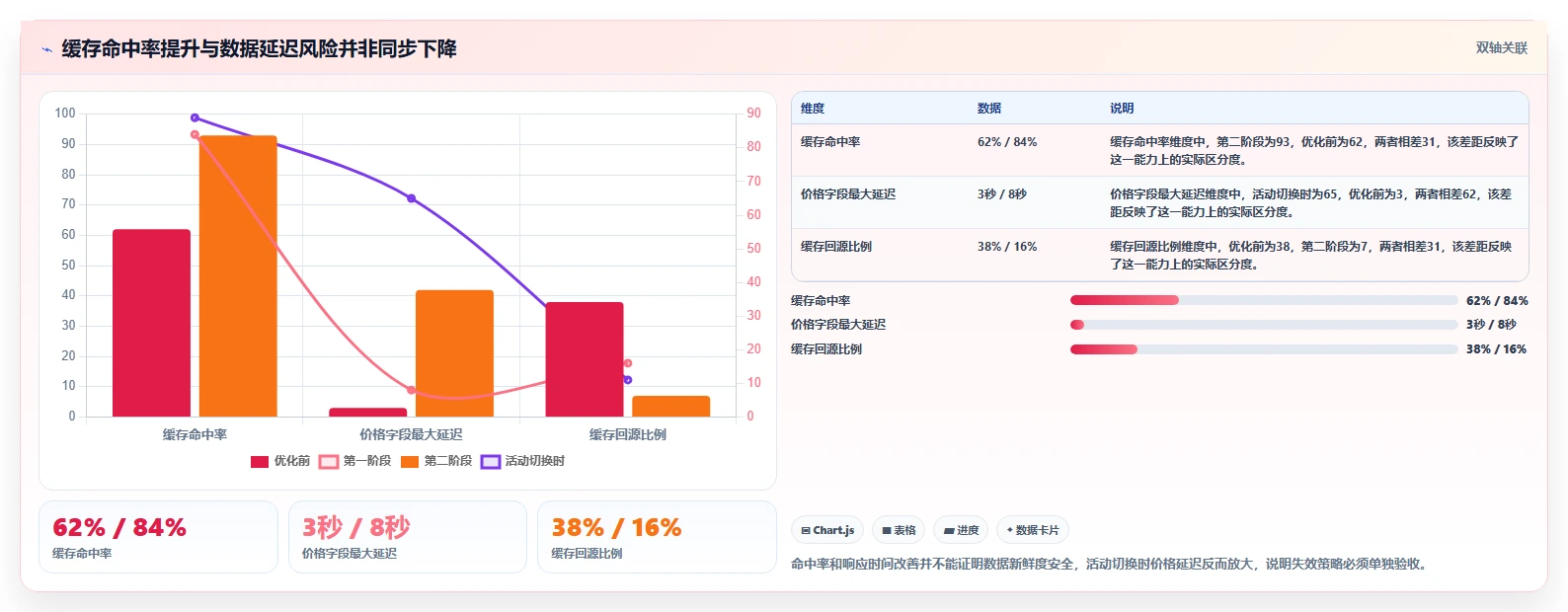Click the pink line point above 缓存命中率
The width and height of the screenshot is (1568, 612).
[195, 134]
